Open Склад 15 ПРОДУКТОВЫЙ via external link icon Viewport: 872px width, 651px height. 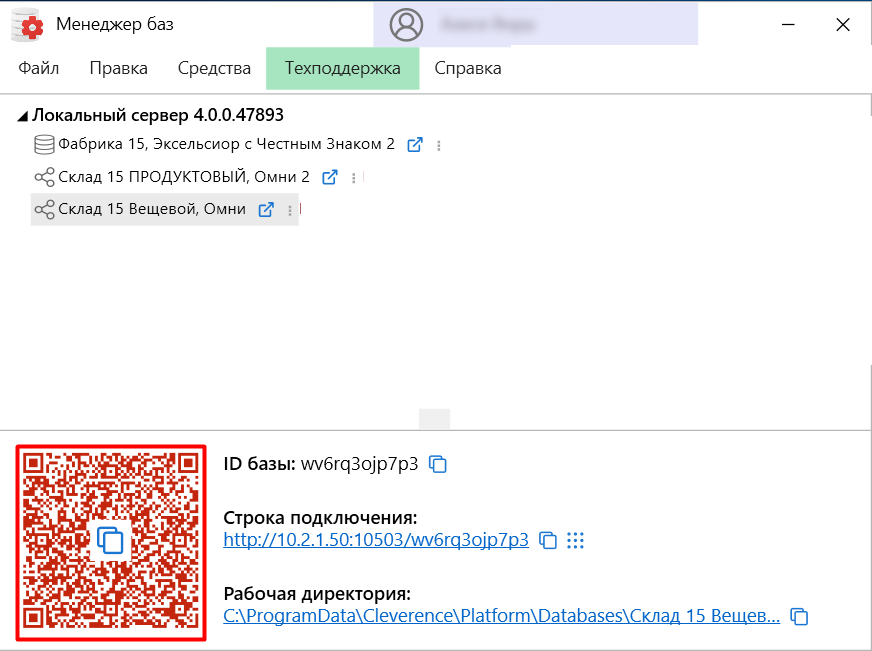329,177
